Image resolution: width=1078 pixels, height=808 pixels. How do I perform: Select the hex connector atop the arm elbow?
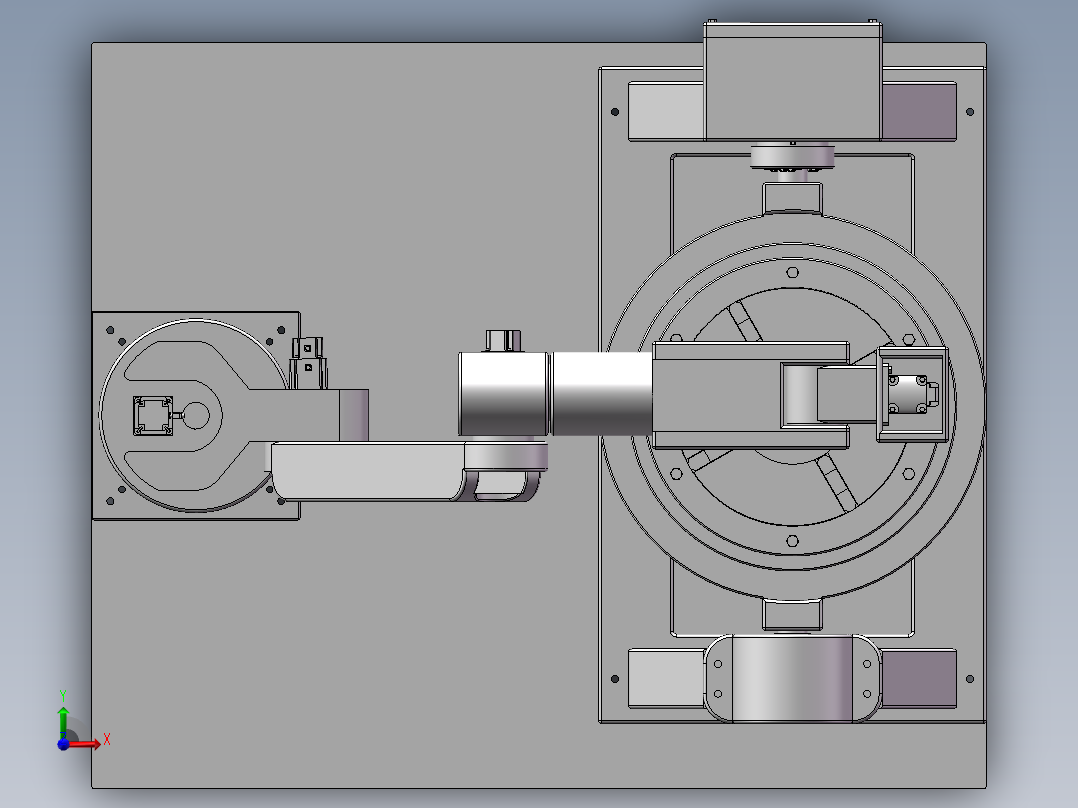pos(503,340)
